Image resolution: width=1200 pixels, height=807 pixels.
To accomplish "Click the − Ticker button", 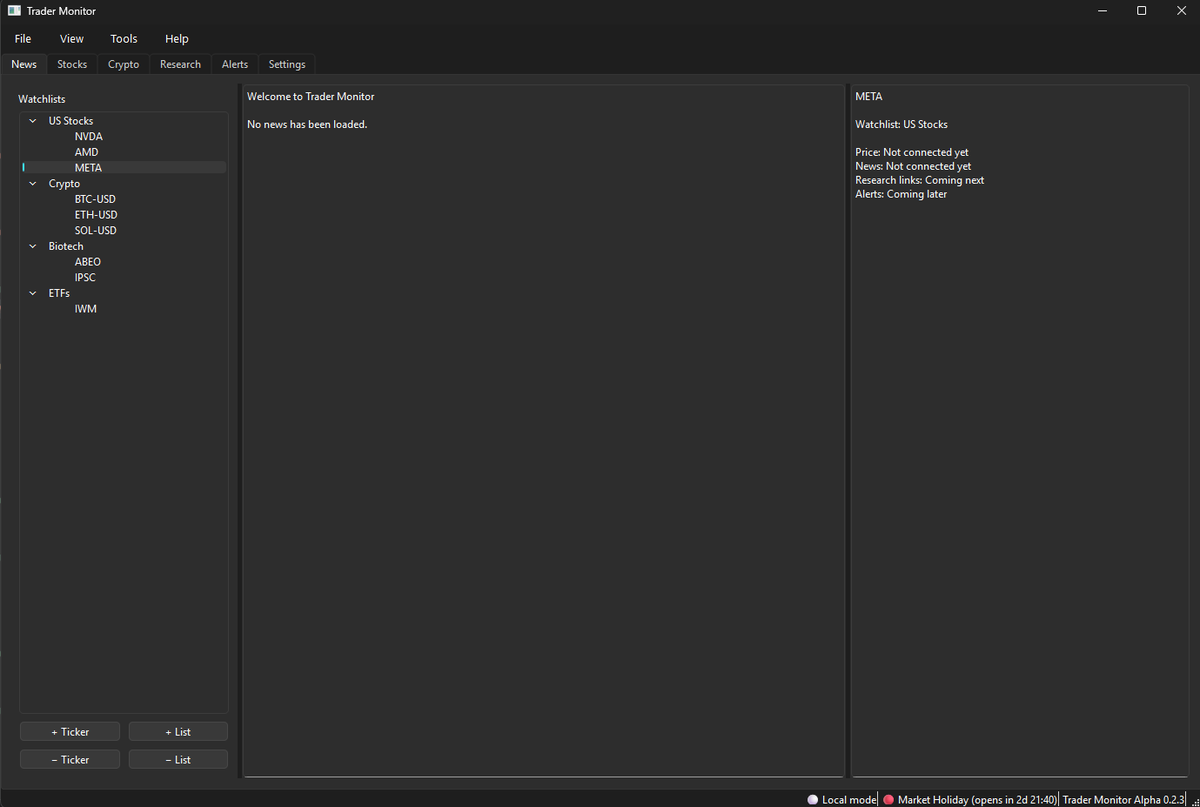I will [70, 760].
